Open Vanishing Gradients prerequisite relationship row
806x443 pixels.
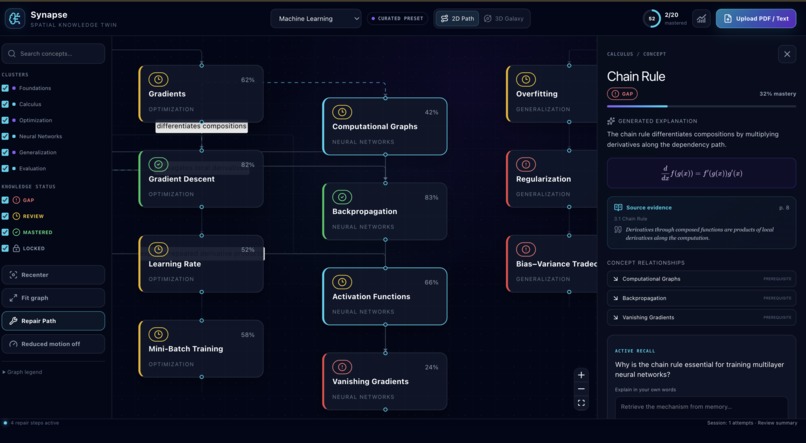[701, 318]
